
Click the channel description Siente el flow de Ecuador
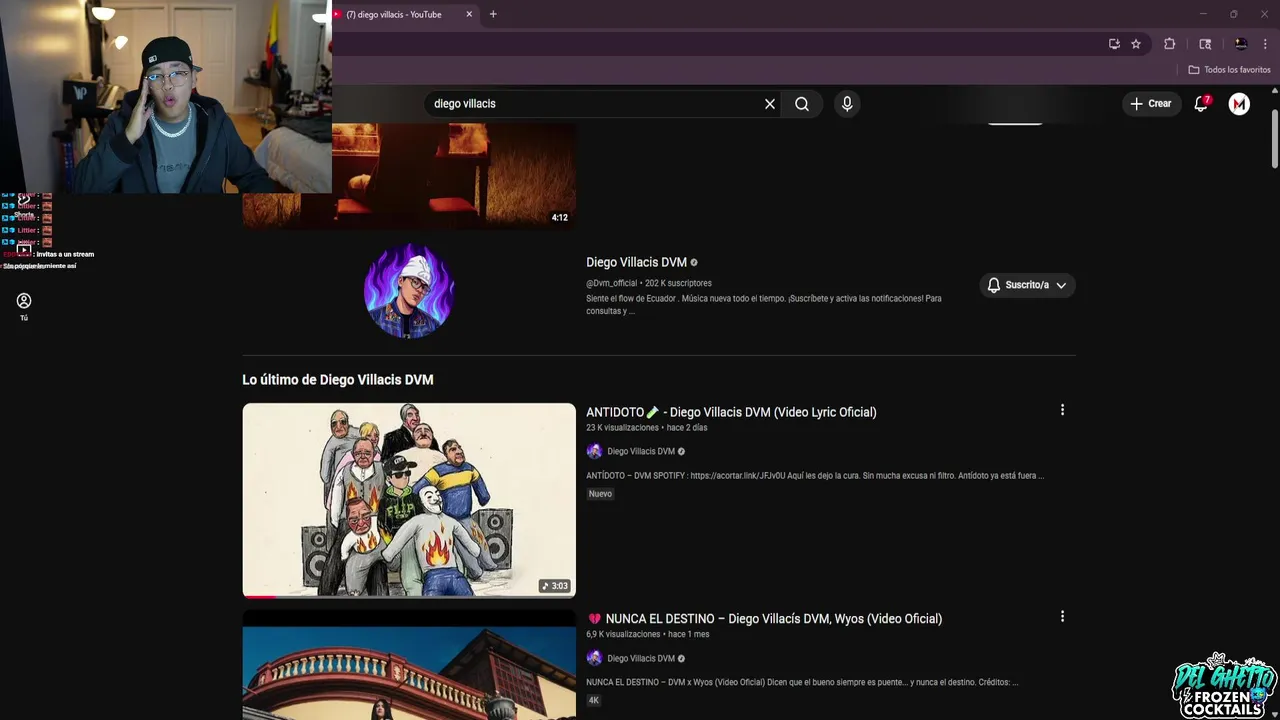(x=764, y=304)
